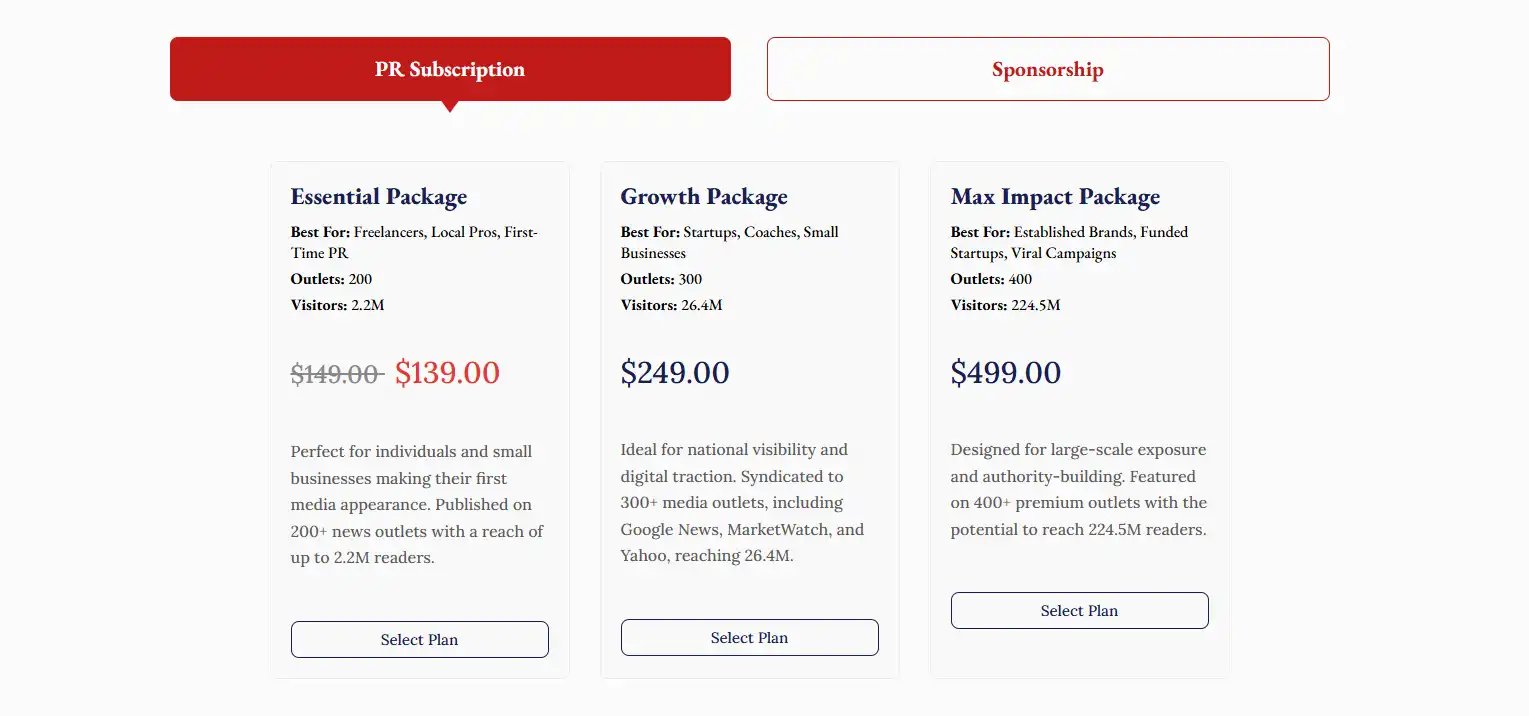Screen dimensions: 1529x716
Task: Click the 'Best For: Startups, Coaches' text
Action: 730,242
